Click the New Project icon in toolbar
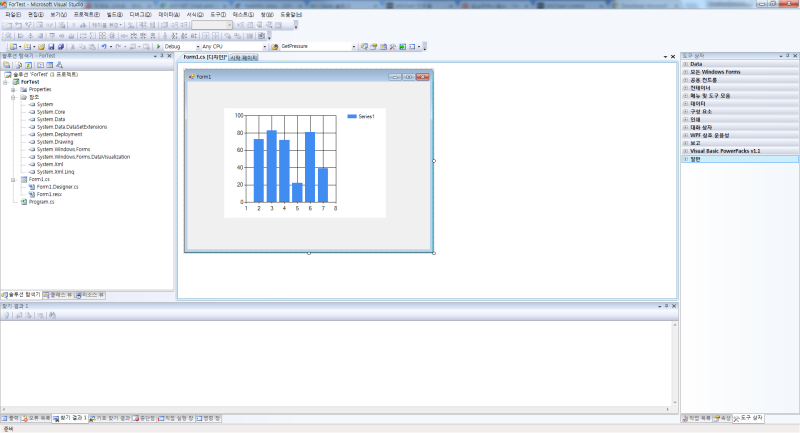The image size is (800, 433). pos(13,46)
